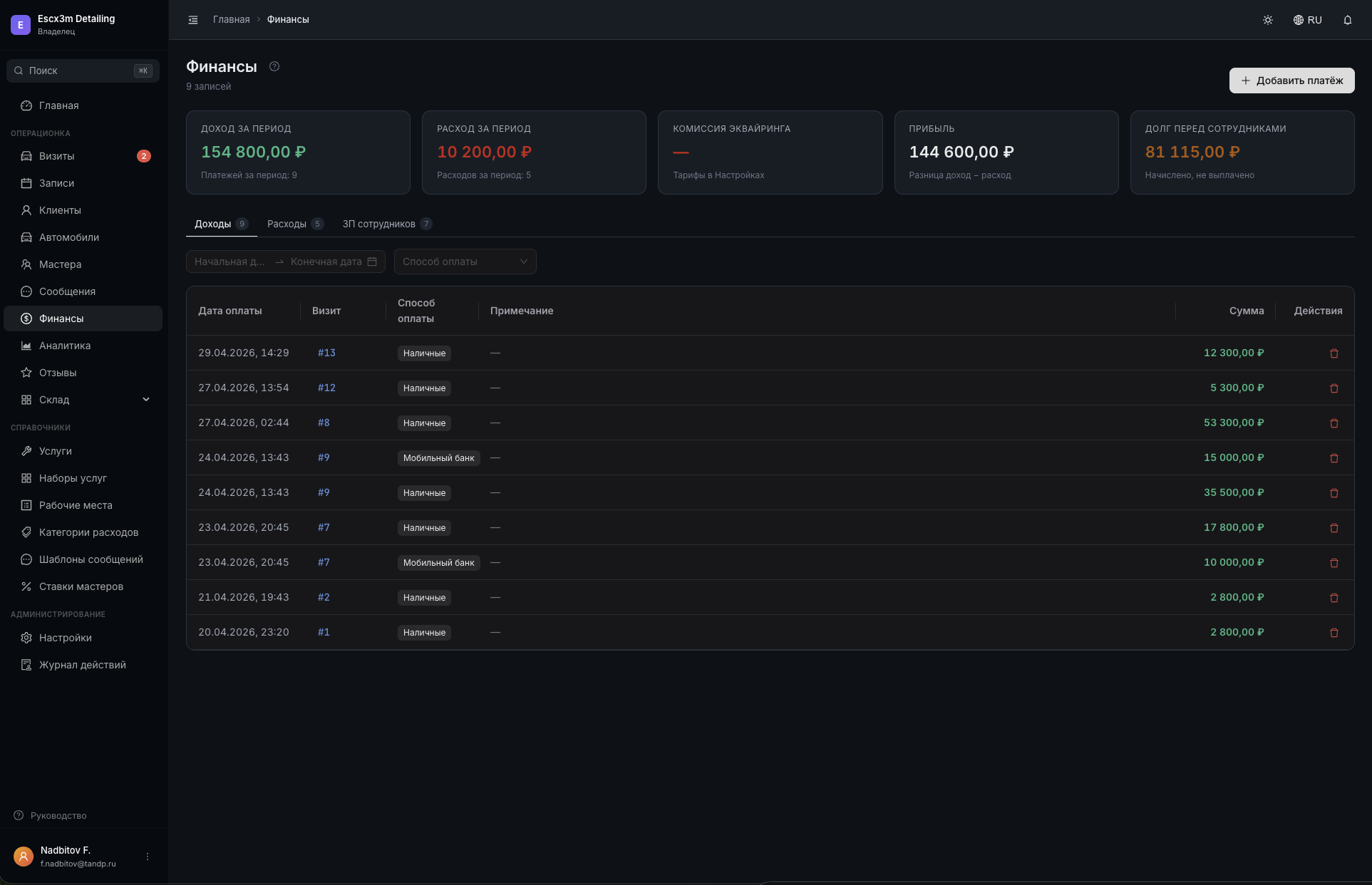This screenshot has height=885, width=1372.
Task: Open Отзывы section
Action: coord(83,373)
